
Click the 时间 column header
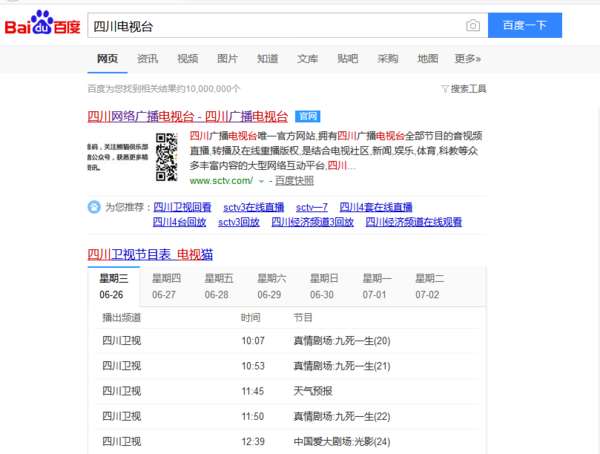tap(251, 318)
